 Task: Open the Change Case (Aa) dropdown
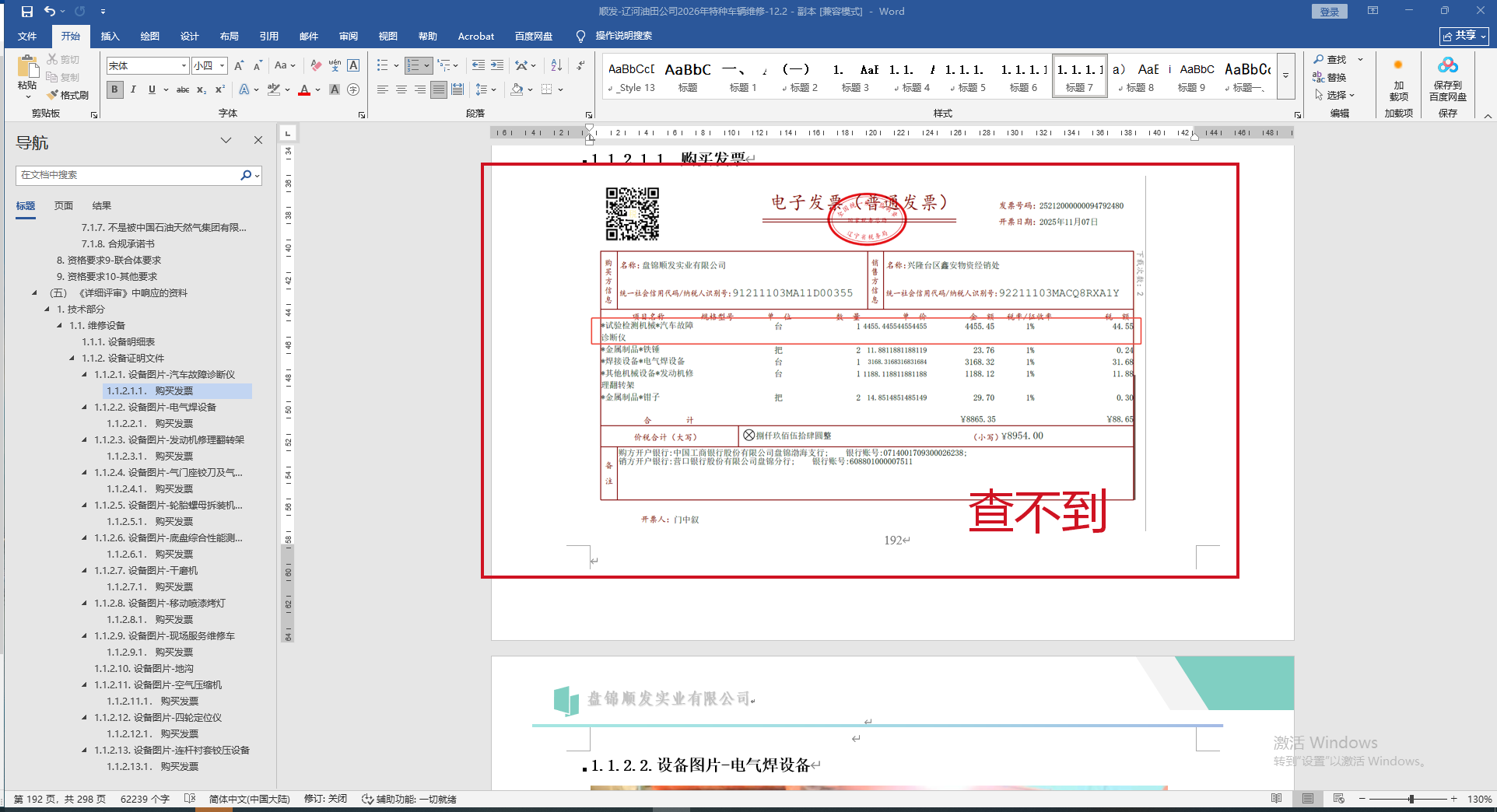coord(285,66)
